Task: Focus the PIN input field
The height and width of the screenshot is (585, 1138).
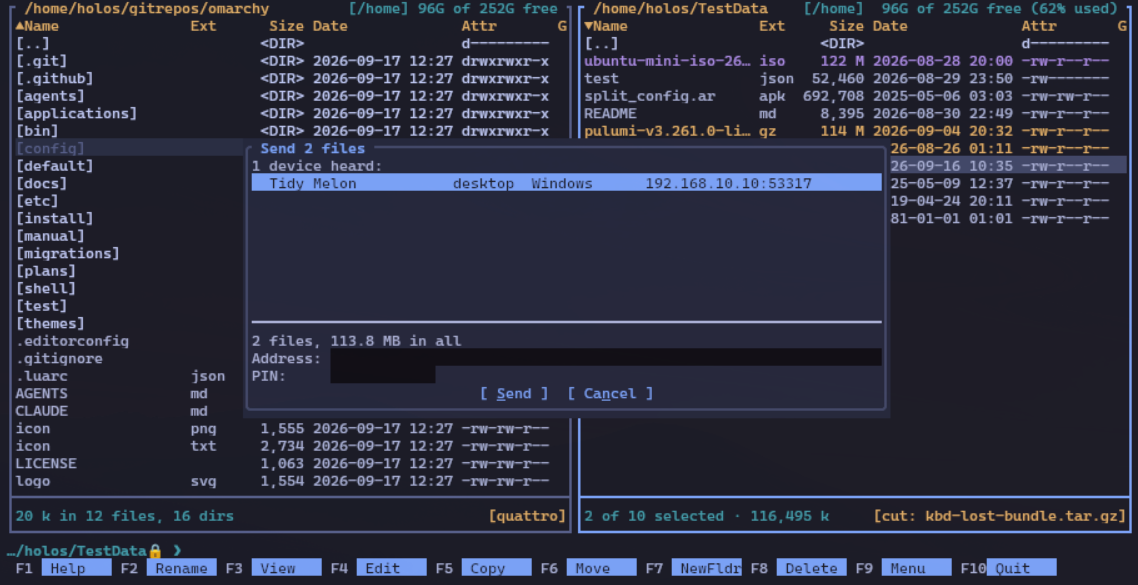Action: [x=382, y=376]
